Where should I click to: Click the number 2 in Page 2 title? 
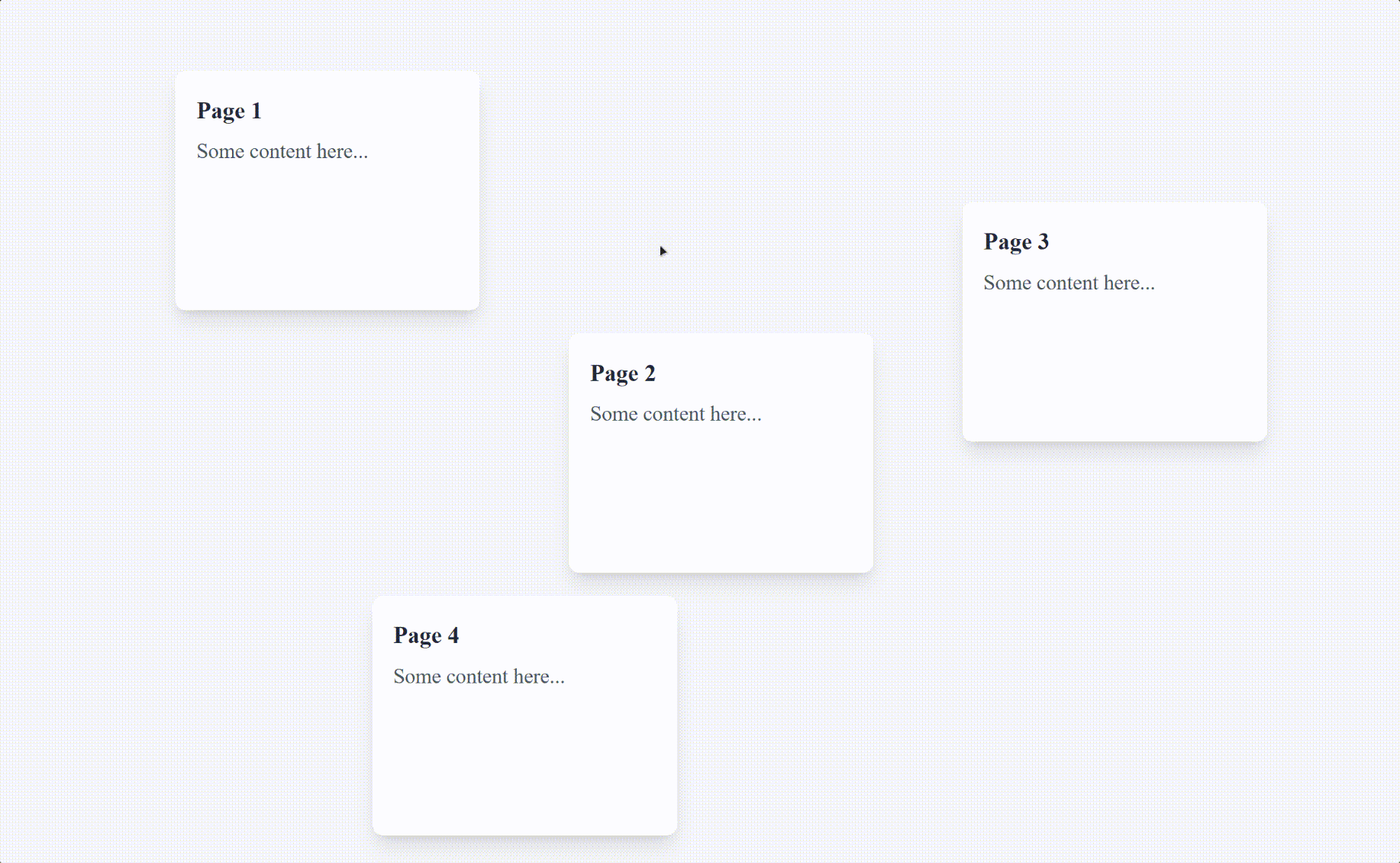(x=650, y=373)
